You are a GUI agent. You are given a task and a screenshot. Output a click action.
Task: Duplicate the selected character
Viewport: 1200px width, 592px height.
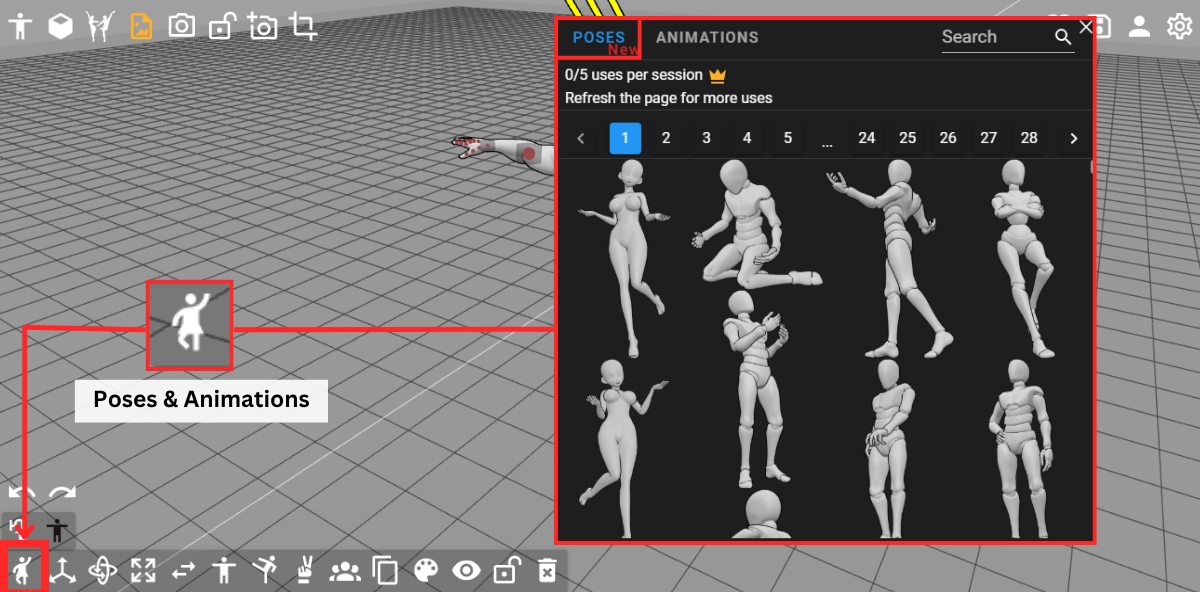tap(384, 570)
